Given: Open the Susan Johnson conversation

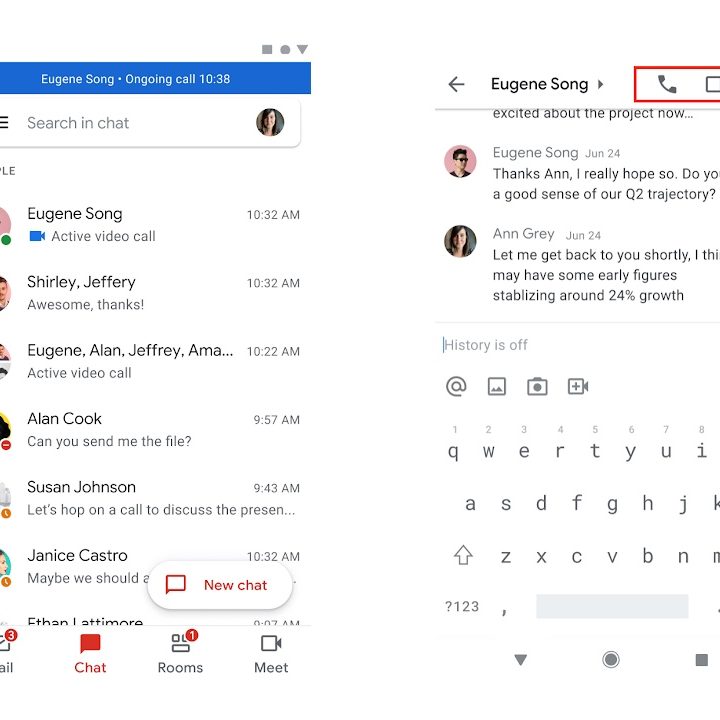Looking at the screenshot, I should 155,498.
